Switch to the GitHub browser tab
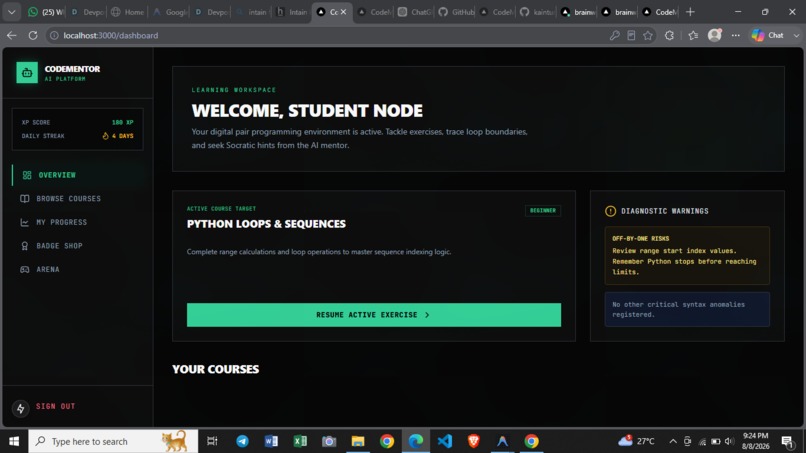 pyautogui.click(x=456, y=12)
